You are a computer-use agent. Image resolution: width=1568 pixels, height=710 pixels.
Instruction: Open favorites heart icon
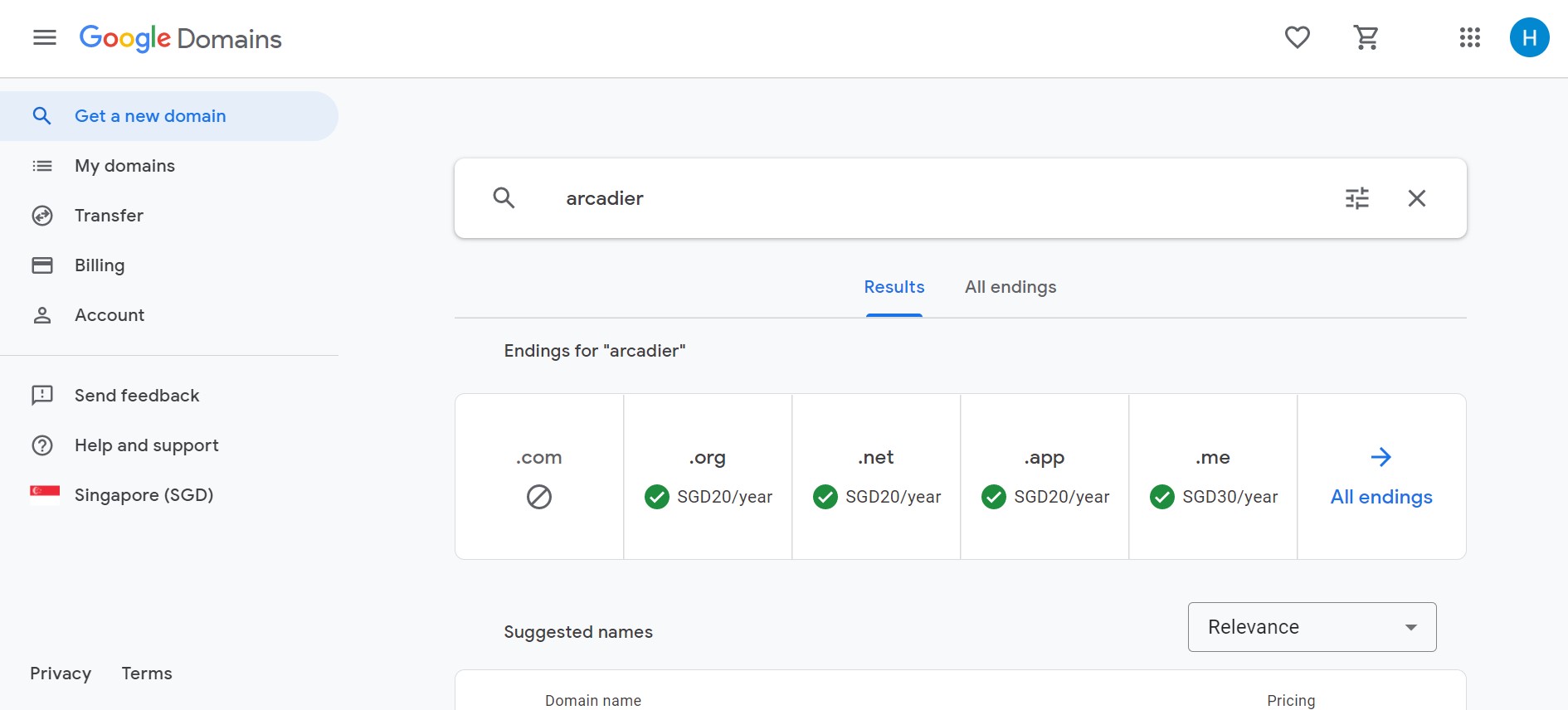click(x=1297, y=37)
